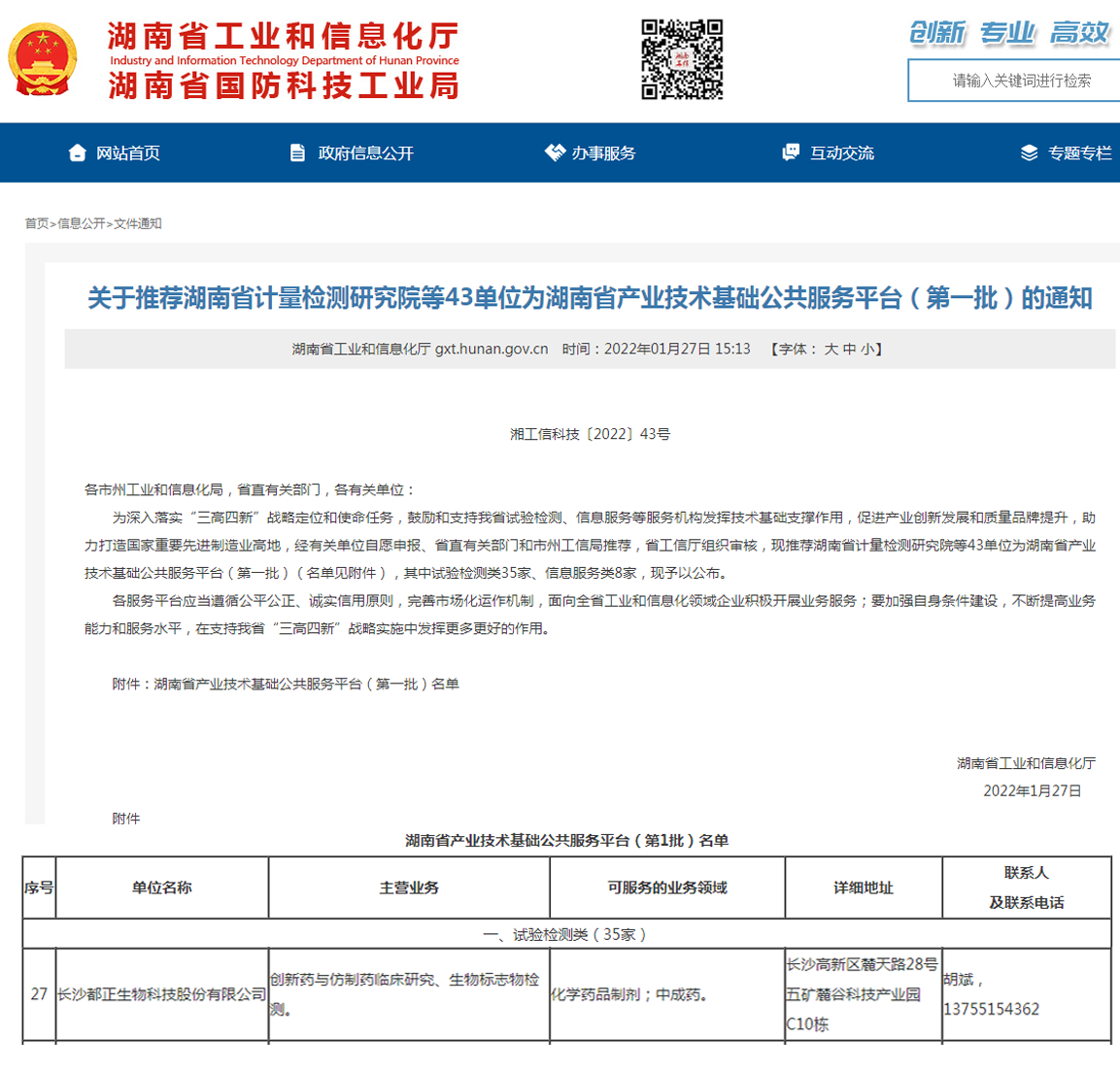Click the phone number 13755154362
1120x1071 pixels.
pos(992,1009)
